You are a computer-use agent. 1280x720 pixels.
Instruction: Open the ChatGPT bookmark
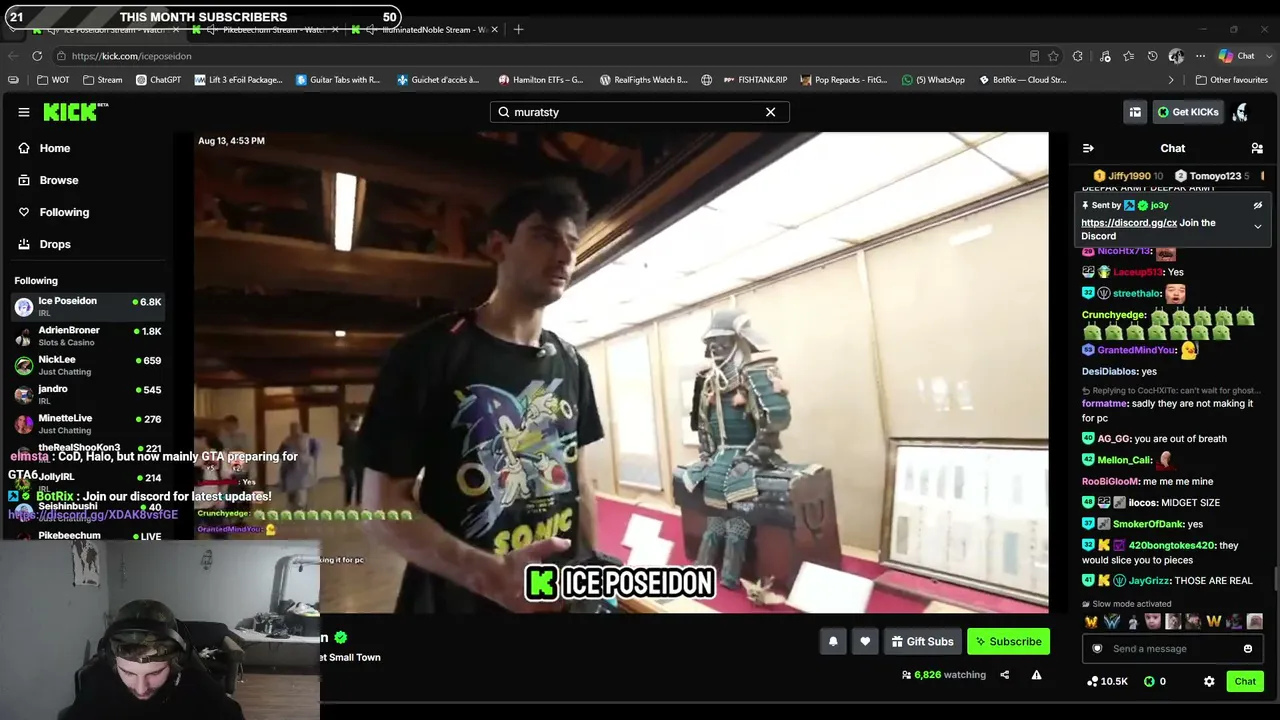(x=158, y=80)
